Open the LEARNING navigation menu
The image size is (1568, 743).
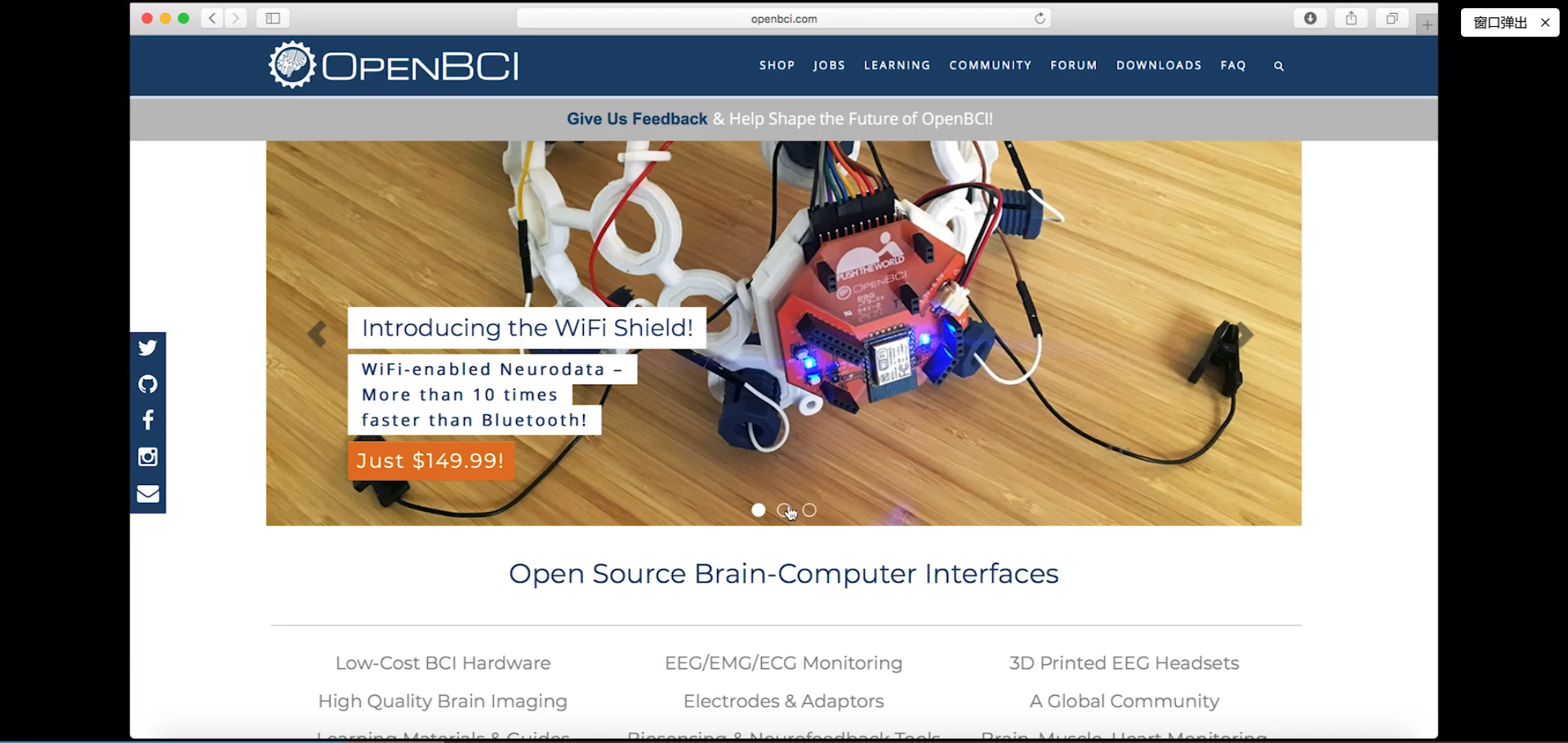897,65
